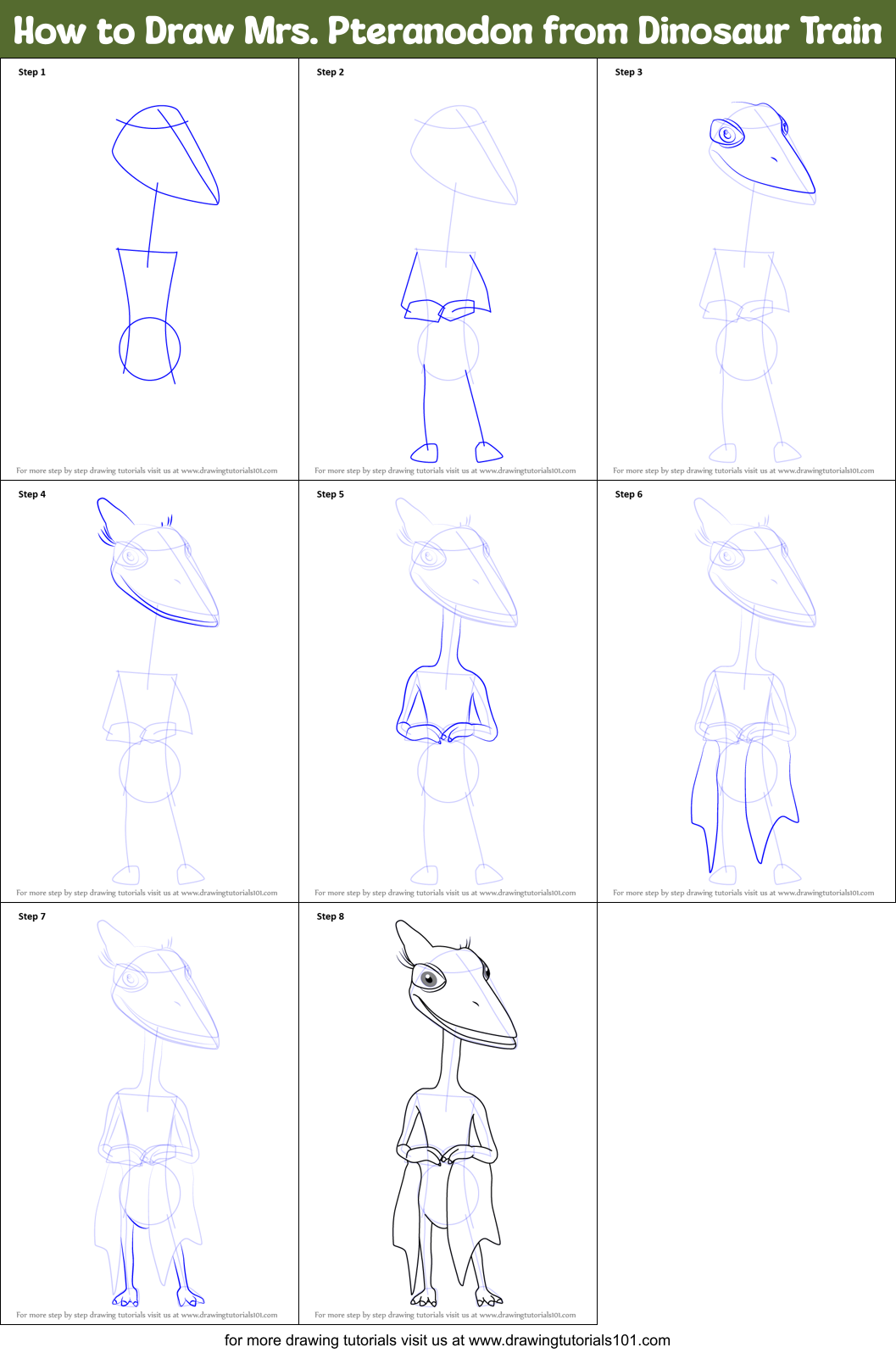Click the 'Step 6' label

point(629,494)
